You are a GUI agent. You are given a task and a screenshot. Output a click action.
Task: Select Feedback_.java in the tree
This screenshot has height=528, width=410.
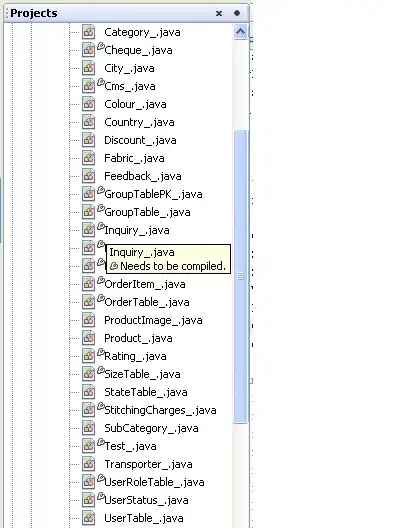tap(143, 176)
